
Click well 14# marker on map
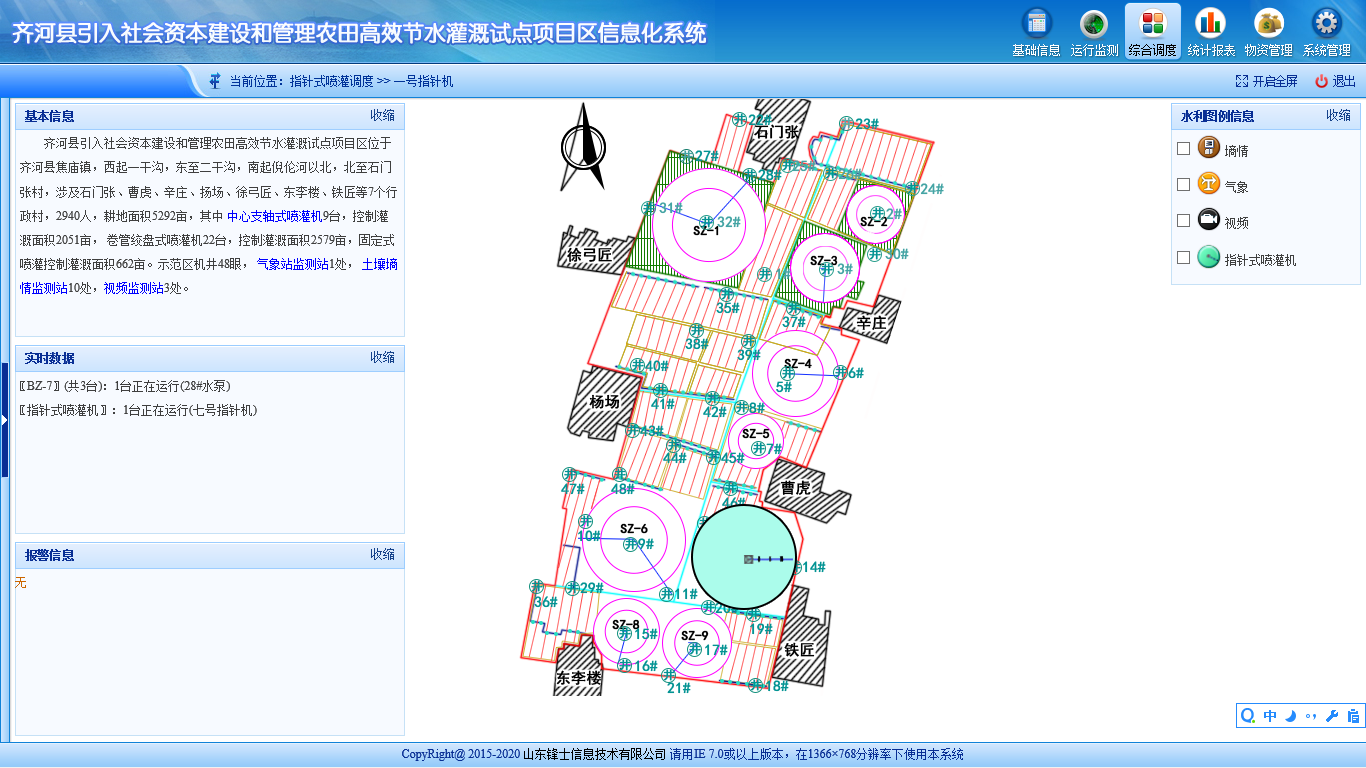click(798, 567)
